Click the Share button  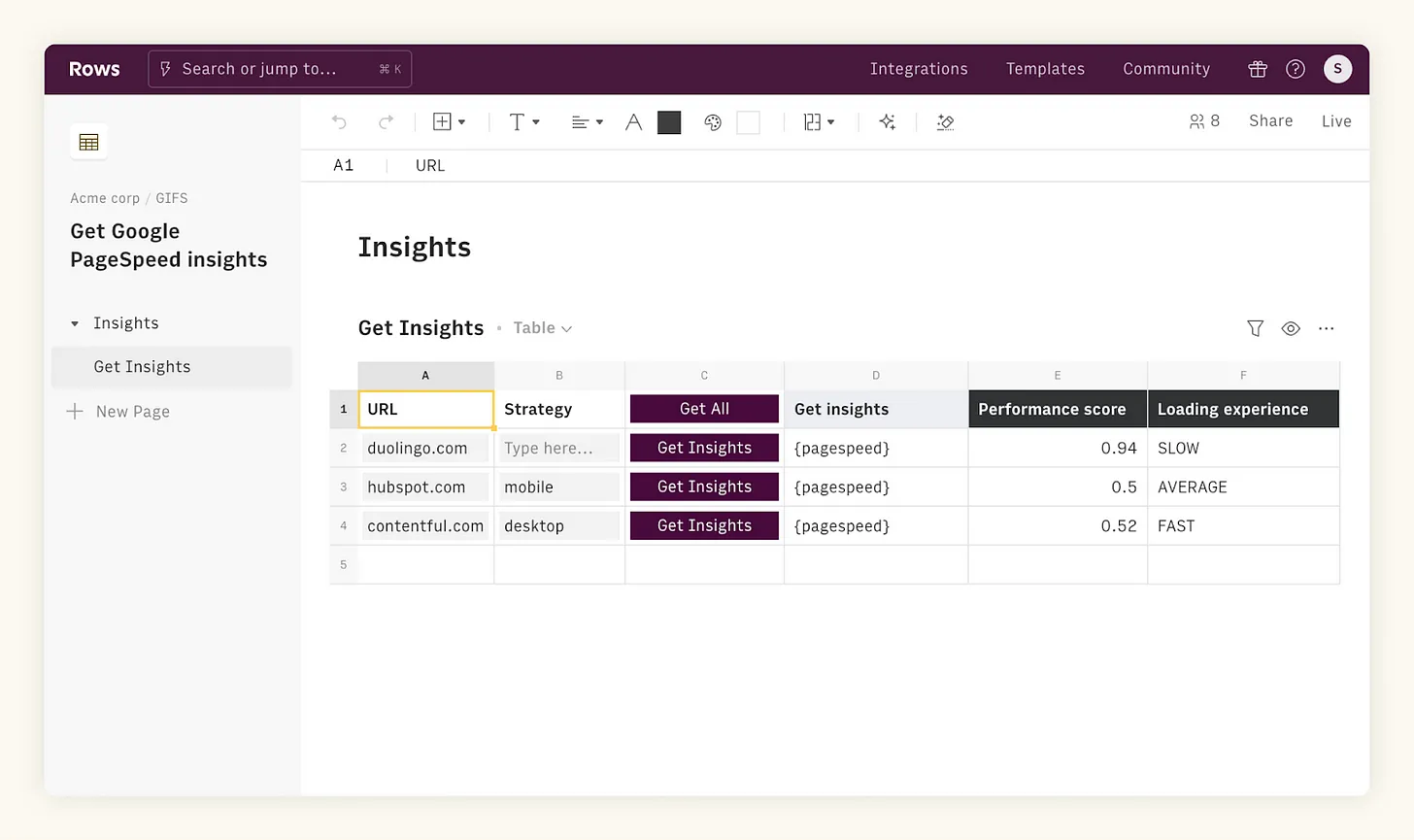point(1270,121)
